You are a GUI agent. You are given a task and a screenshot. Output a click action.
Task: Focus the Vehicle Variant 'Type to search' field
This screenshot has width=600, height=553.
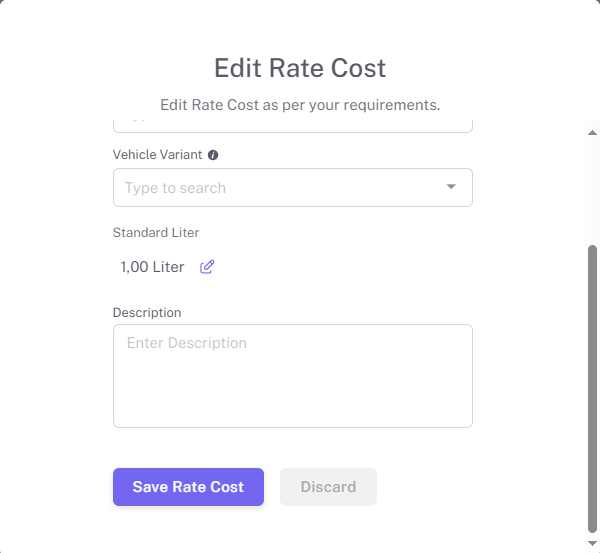293,188
